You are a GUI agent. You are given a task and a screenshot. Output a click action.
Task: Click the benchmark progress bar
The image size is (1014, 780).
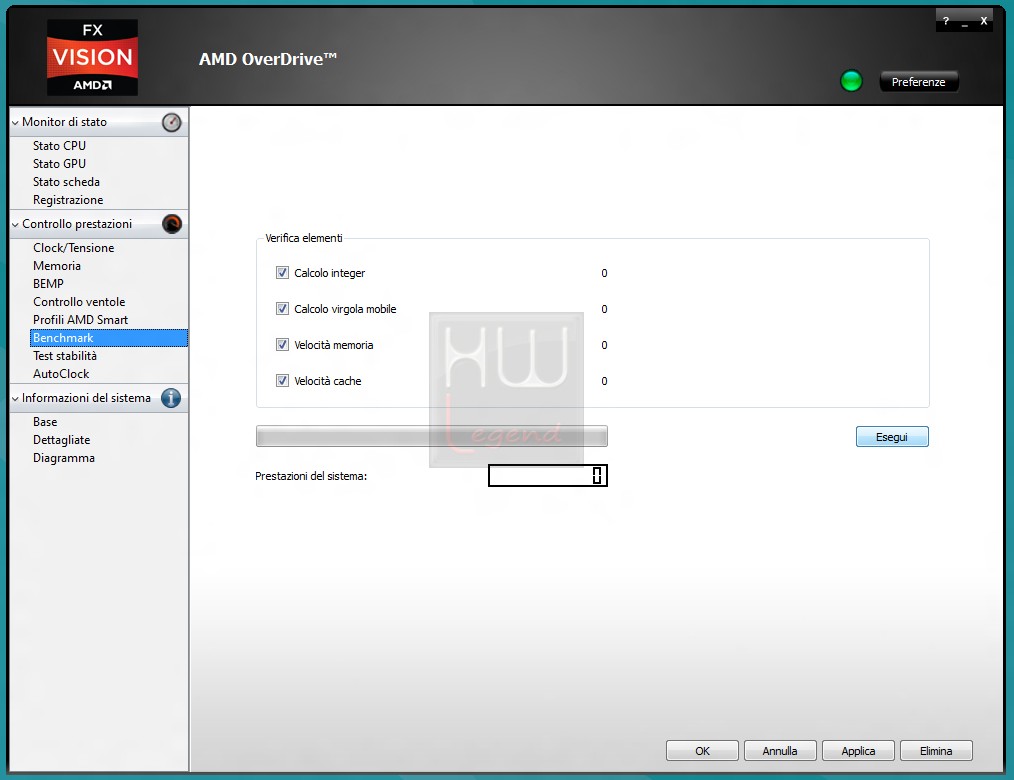click(x=431, y=436)
